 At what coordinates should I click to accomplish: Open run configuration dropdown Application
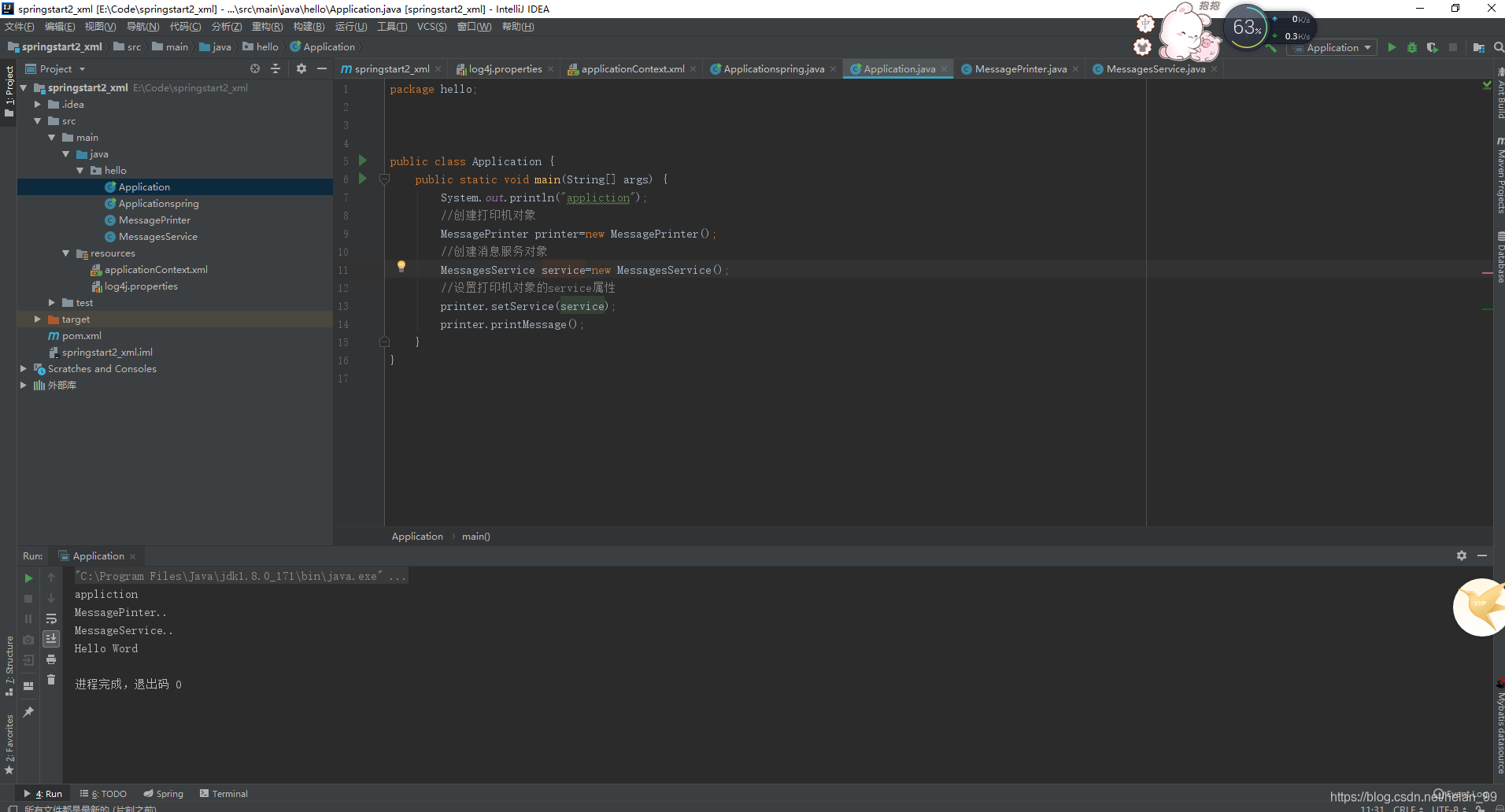(1332, 48)
